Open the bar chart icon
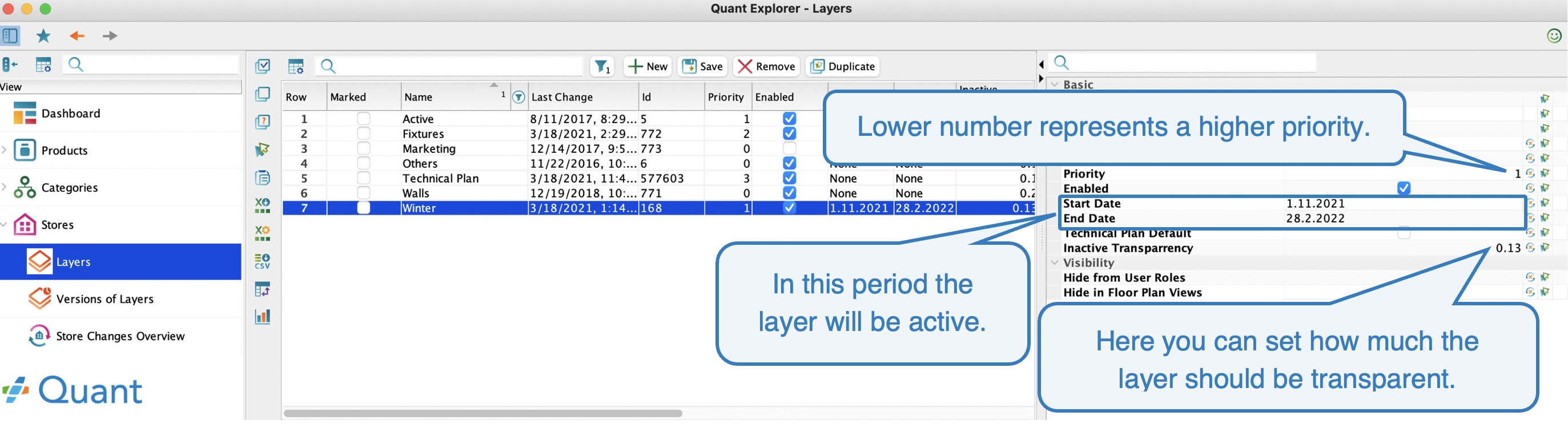This screenshot has height=428, width=1568. (x=262, y=316)
